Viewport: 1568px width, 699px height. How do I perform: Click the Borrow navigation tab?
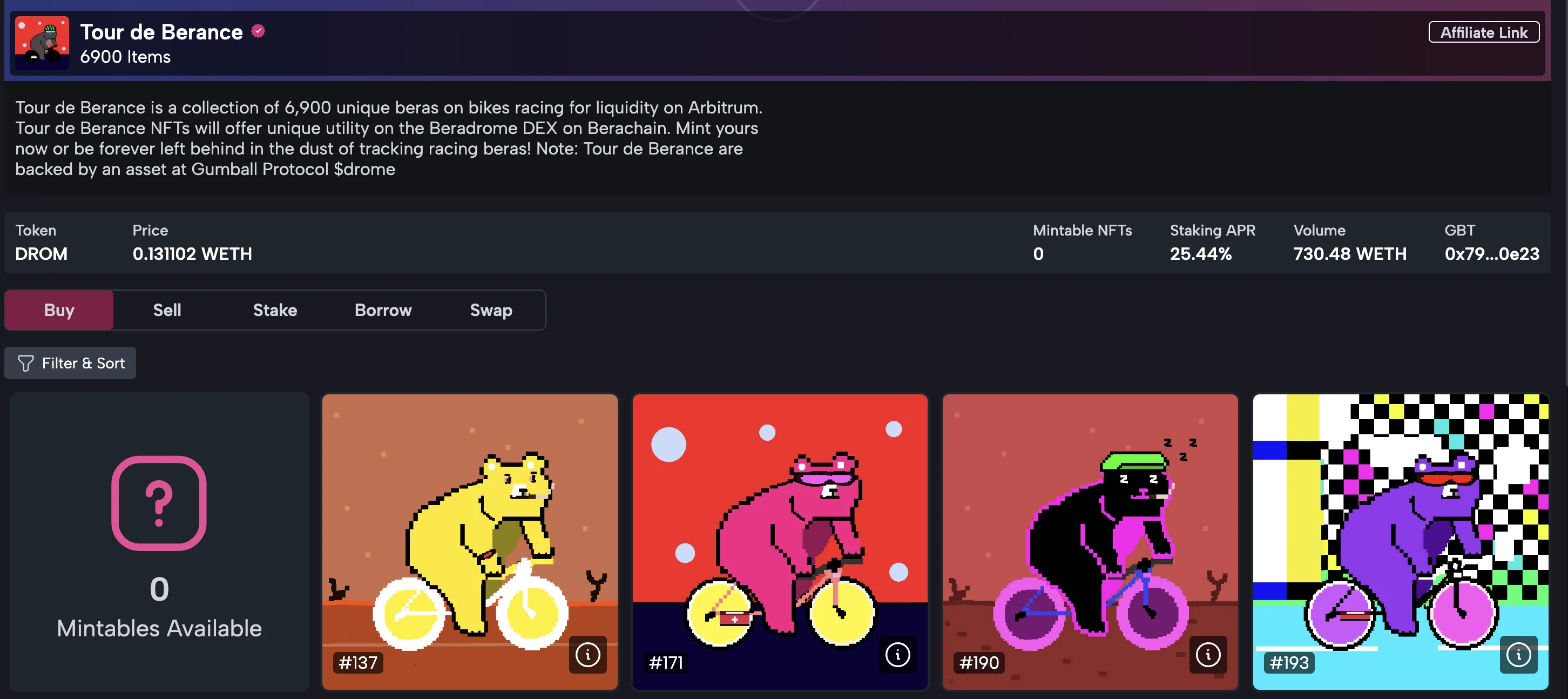coord(383,309)
